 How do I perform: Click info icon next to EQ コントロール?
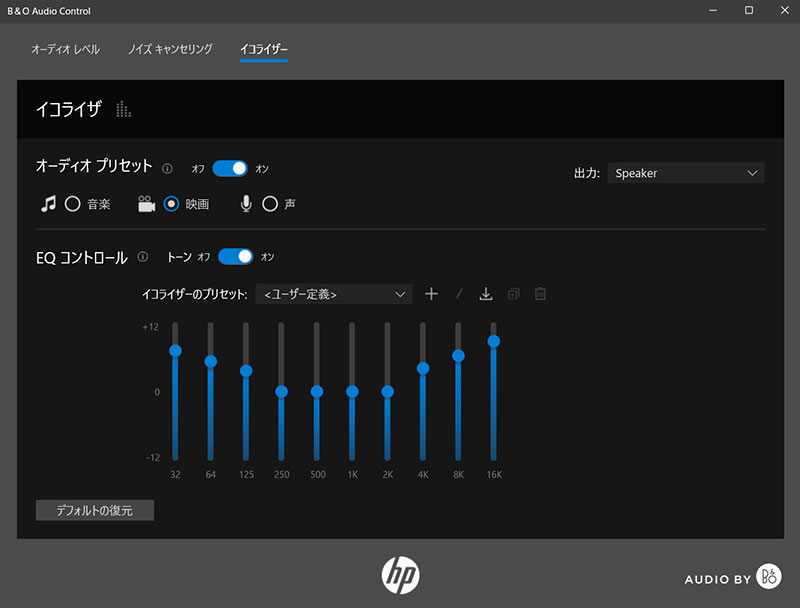[143, 257]
